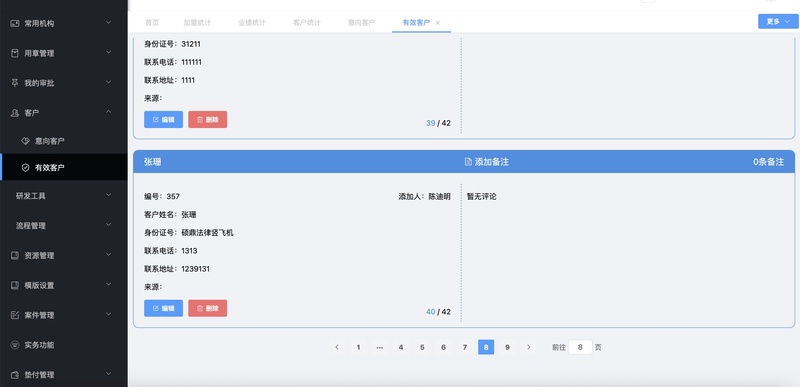The image size is (800, 387).
Task: Click 身份证号 value 31211
Action: pos(191,44)
